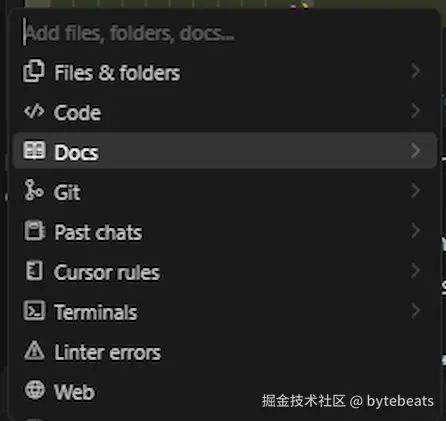
Task: Expand the Git submenu arrow
Action: (x=415, y=191)
